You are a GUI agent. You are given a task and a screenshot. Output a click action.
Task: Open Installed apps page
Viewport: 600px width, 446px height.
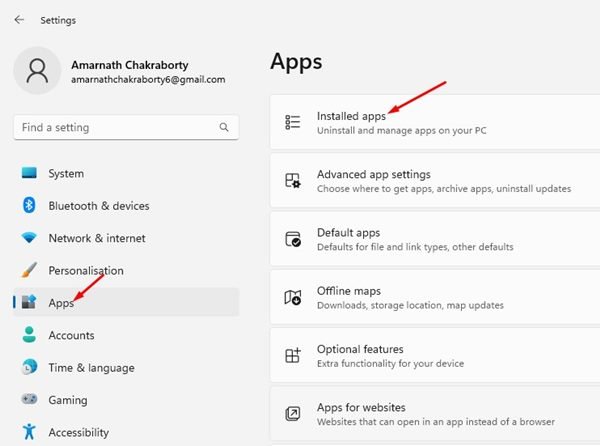(435, 122)
